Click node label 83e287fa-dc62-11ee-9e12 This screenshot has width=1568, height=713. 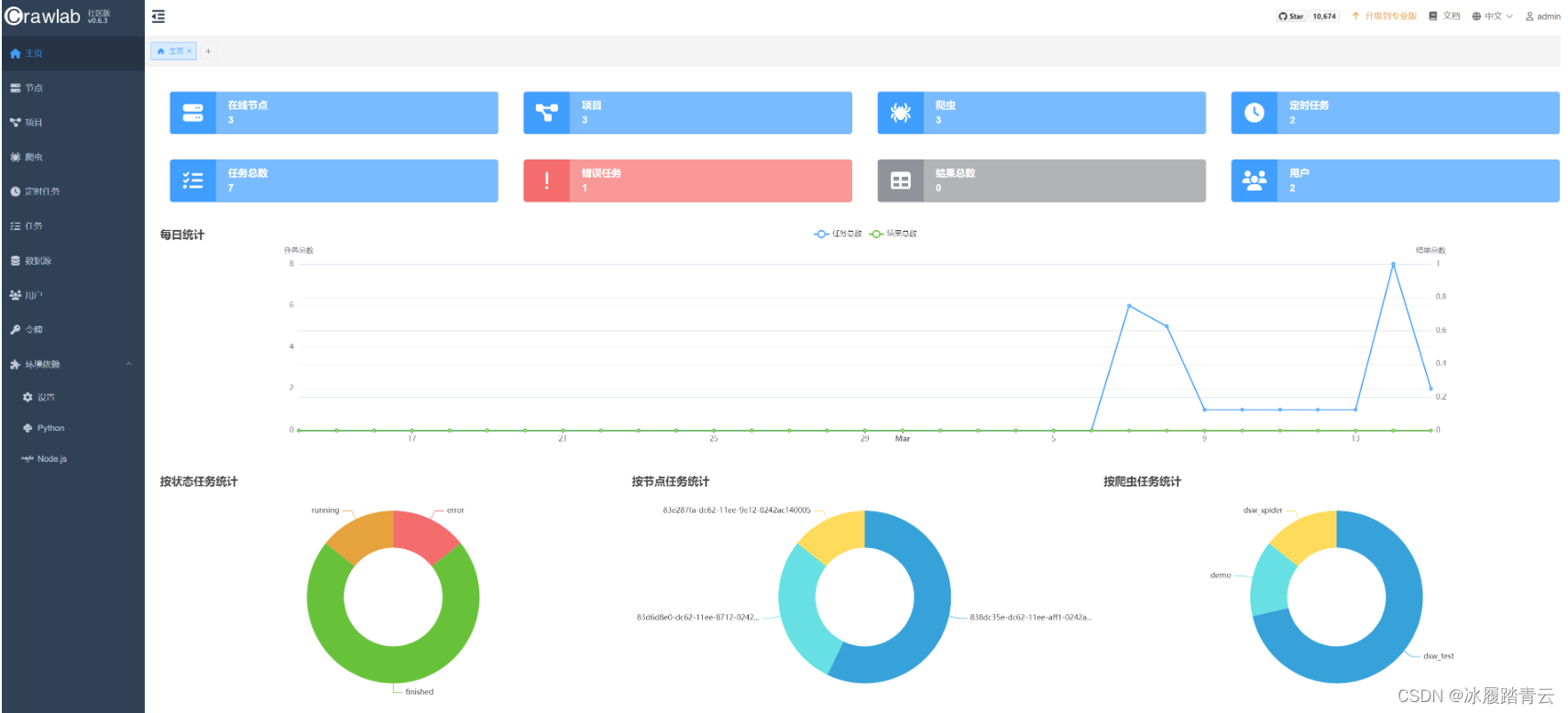tap(737, 510)
